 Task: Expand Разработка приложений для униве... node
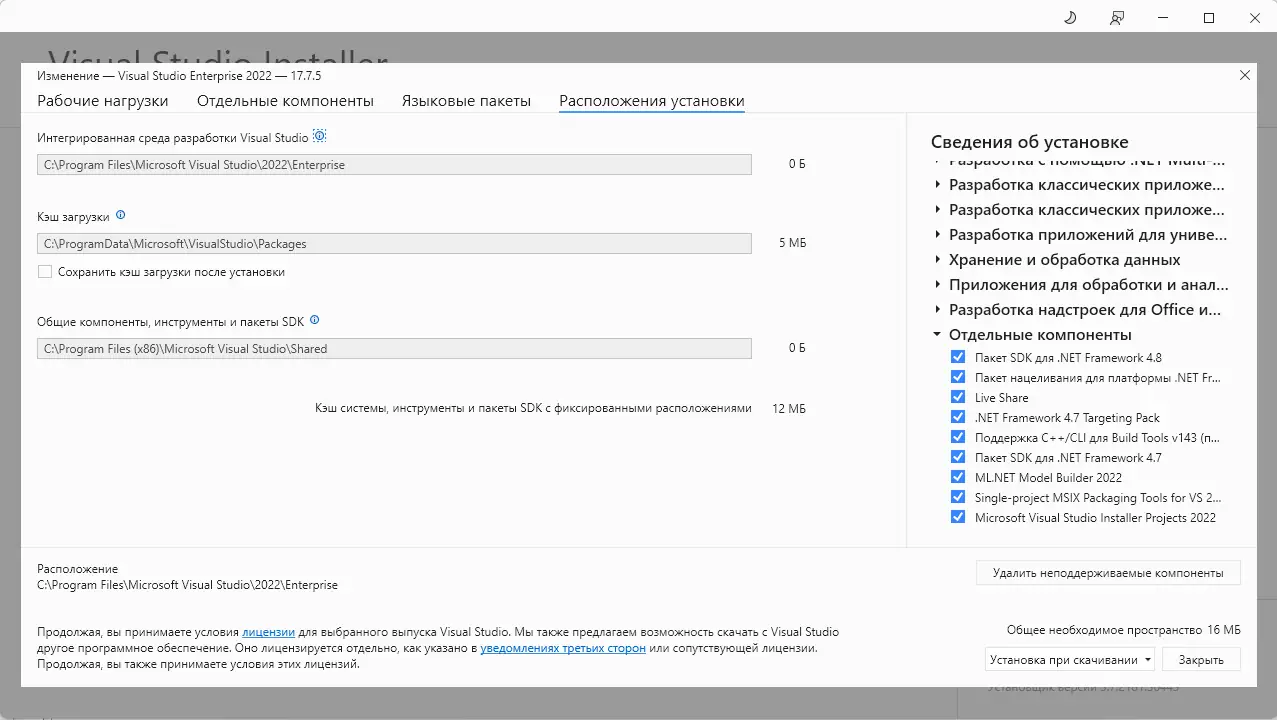click(937, 235)
